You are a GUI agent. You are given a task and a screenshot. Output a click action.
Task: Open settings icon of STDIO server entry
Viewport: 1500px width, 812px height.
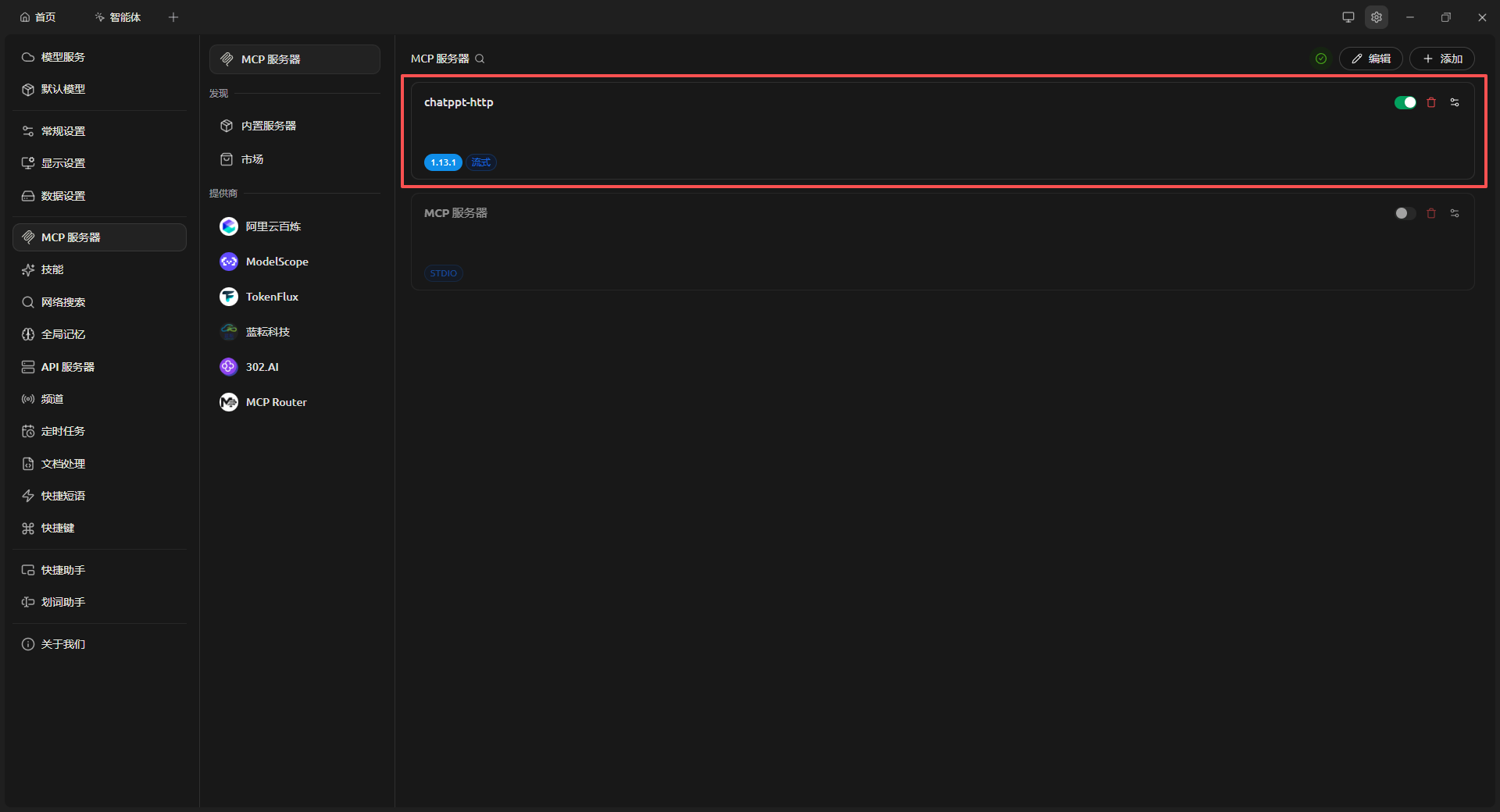coord(1455,213)
